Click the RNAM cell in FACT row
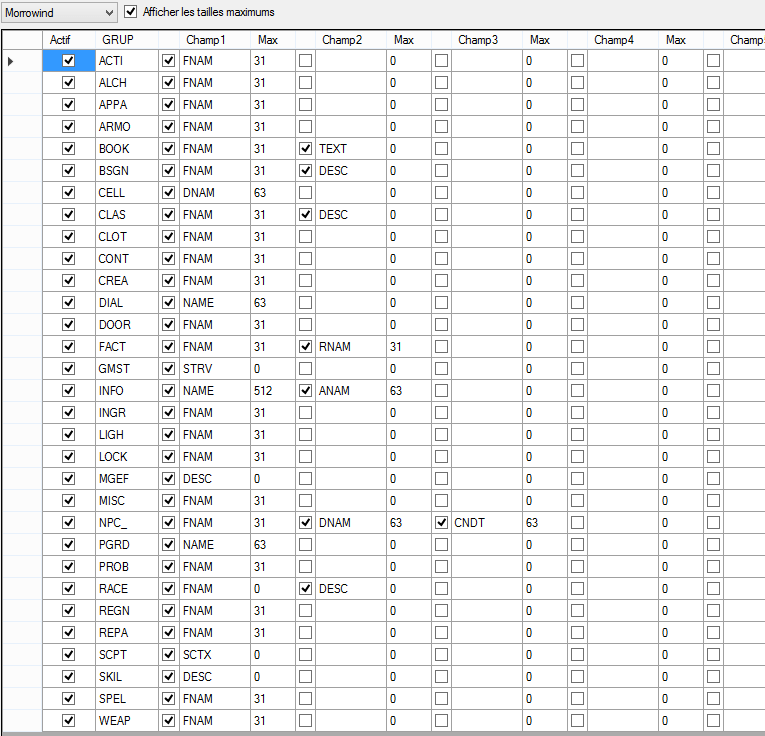 click(x=350, y=347)
